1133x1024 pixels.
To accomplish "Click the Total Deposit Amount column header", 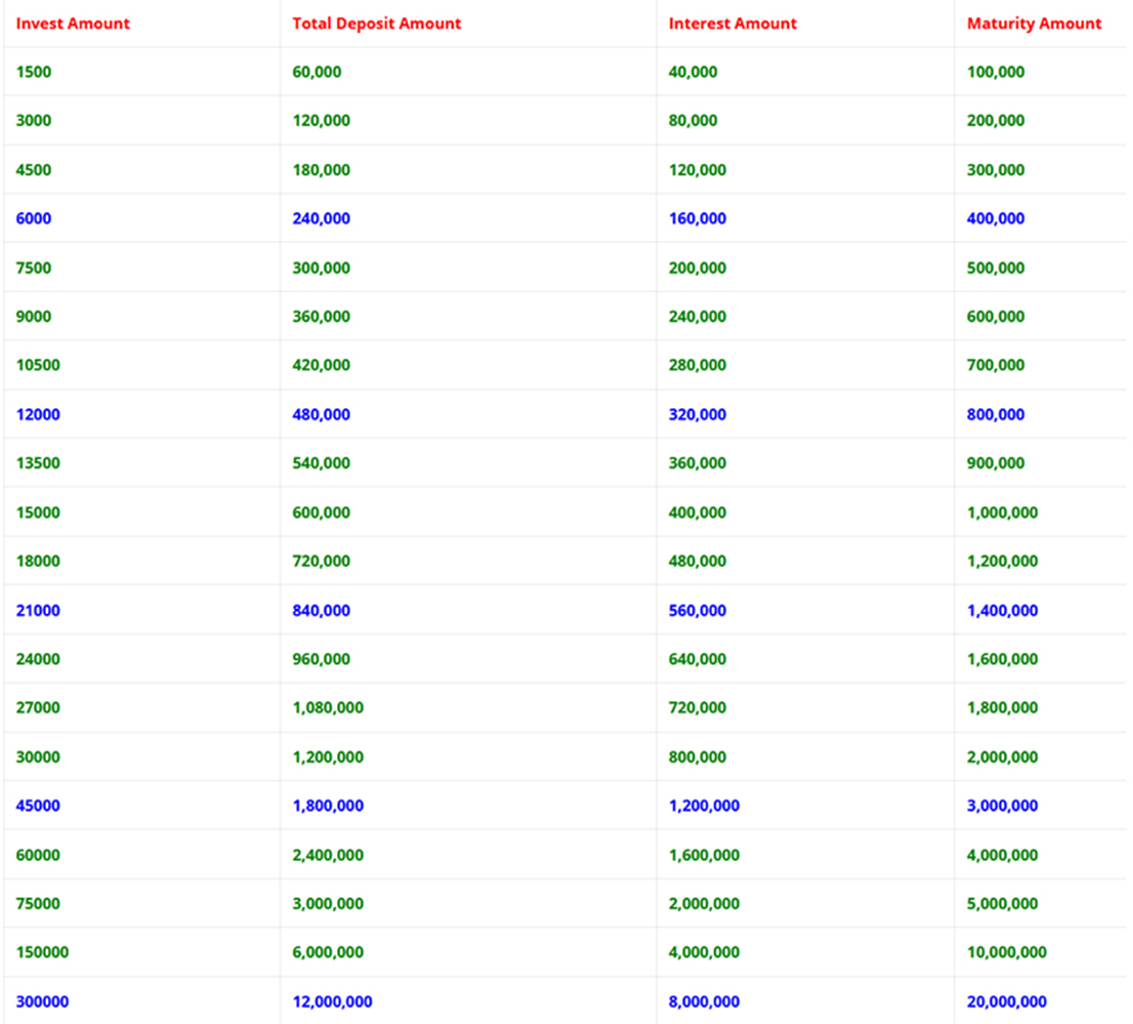I will tap(376, 23).
